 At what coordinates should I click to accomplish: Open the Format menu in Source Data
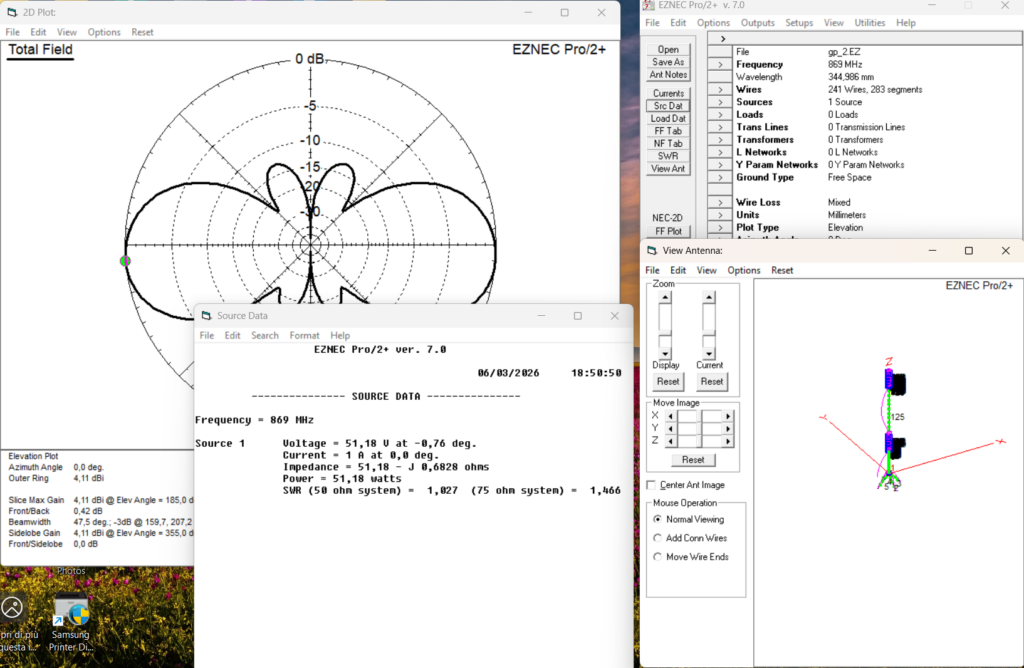[x=304, y=336]
